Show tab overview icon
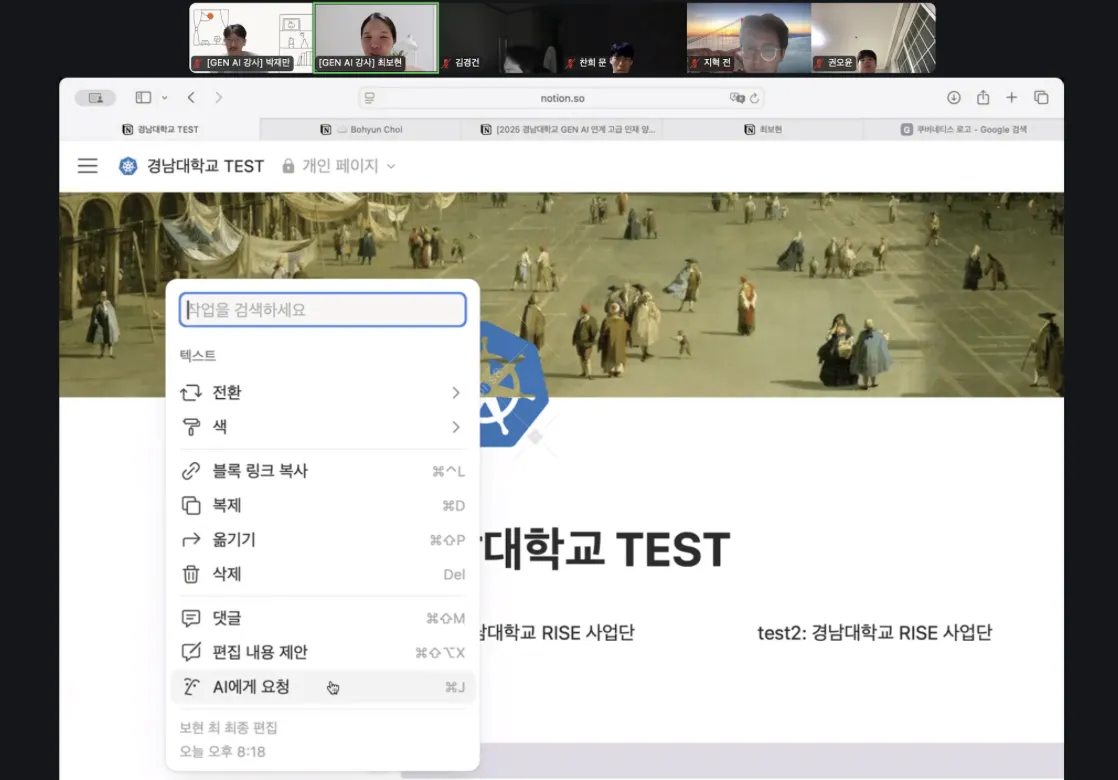1118x780 pixels. coord(1041,98)
